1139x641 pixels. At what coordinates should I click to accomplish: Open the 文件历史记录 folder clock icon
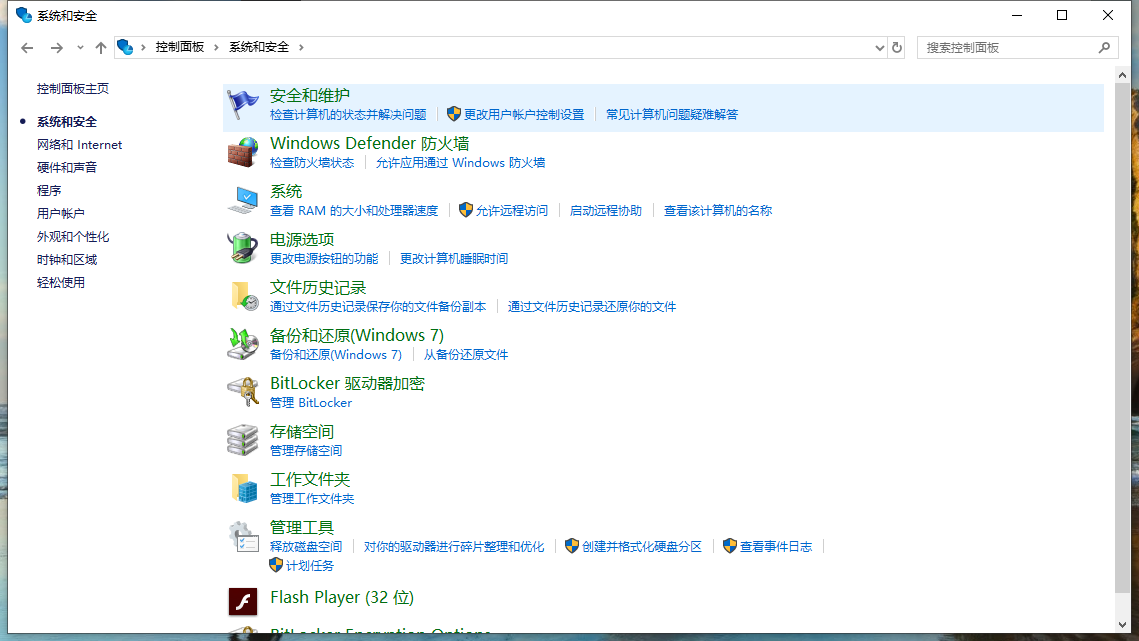coord(243,296)
